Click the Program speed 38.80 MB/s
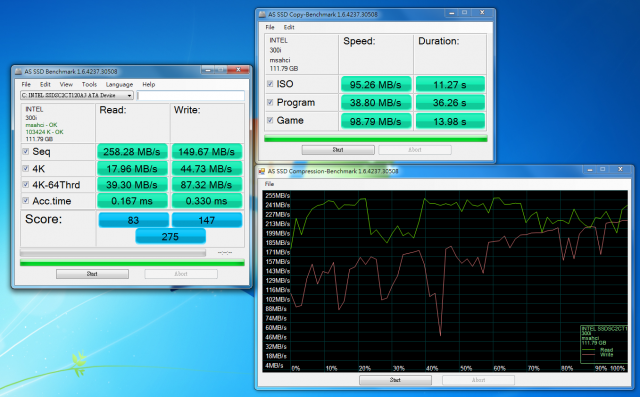This screenshot has height=397, width=640. pos(376,102)
